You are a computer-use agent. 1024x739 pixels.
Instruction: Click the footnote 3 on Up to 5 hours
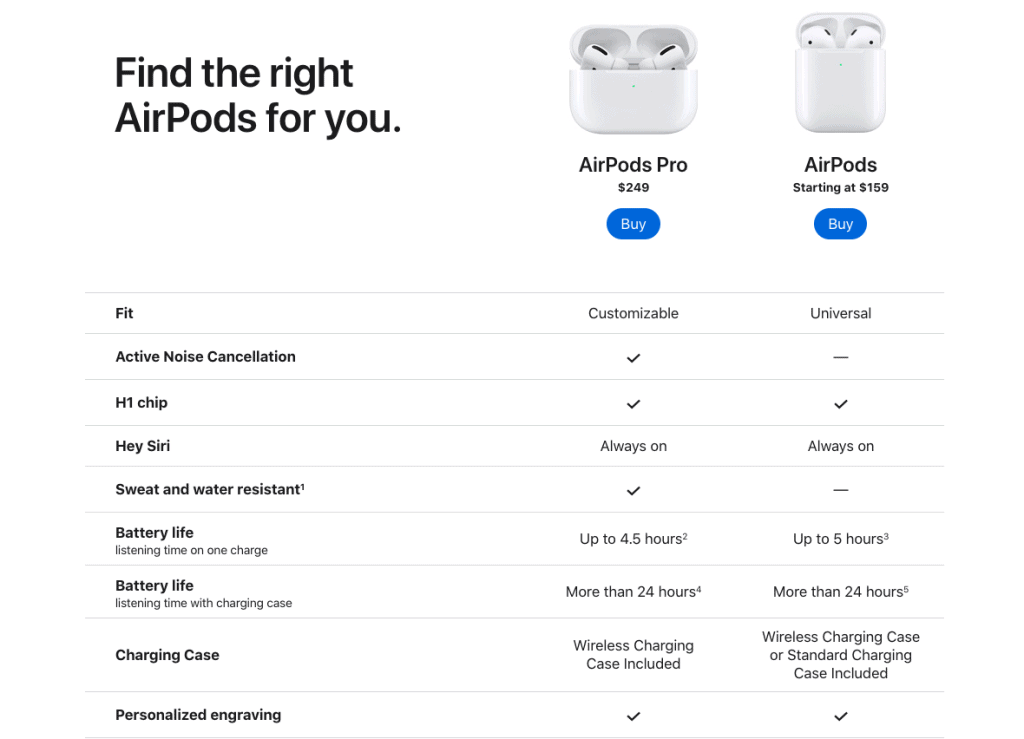(884, 535)
